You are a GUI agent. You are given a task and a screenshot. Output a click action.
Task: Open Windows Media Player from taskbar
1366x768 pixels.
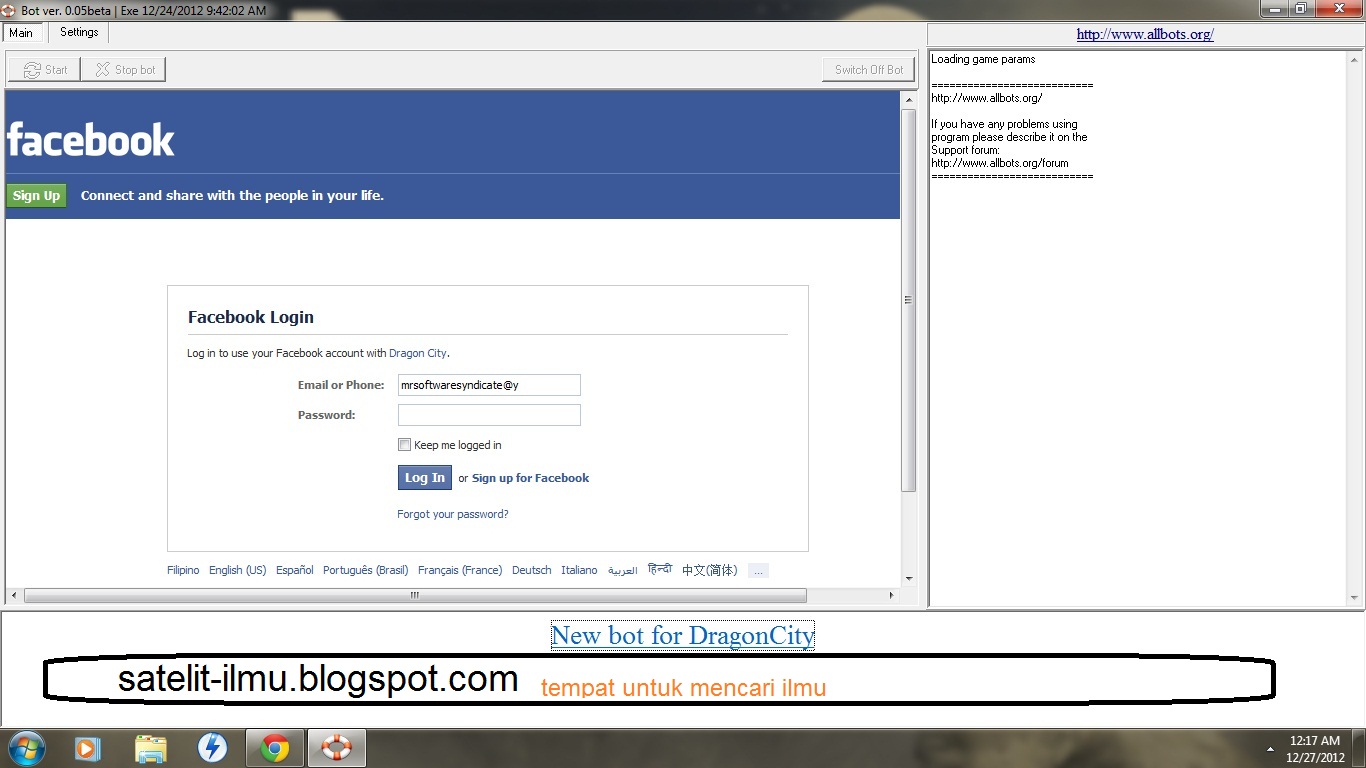(87, 748)
